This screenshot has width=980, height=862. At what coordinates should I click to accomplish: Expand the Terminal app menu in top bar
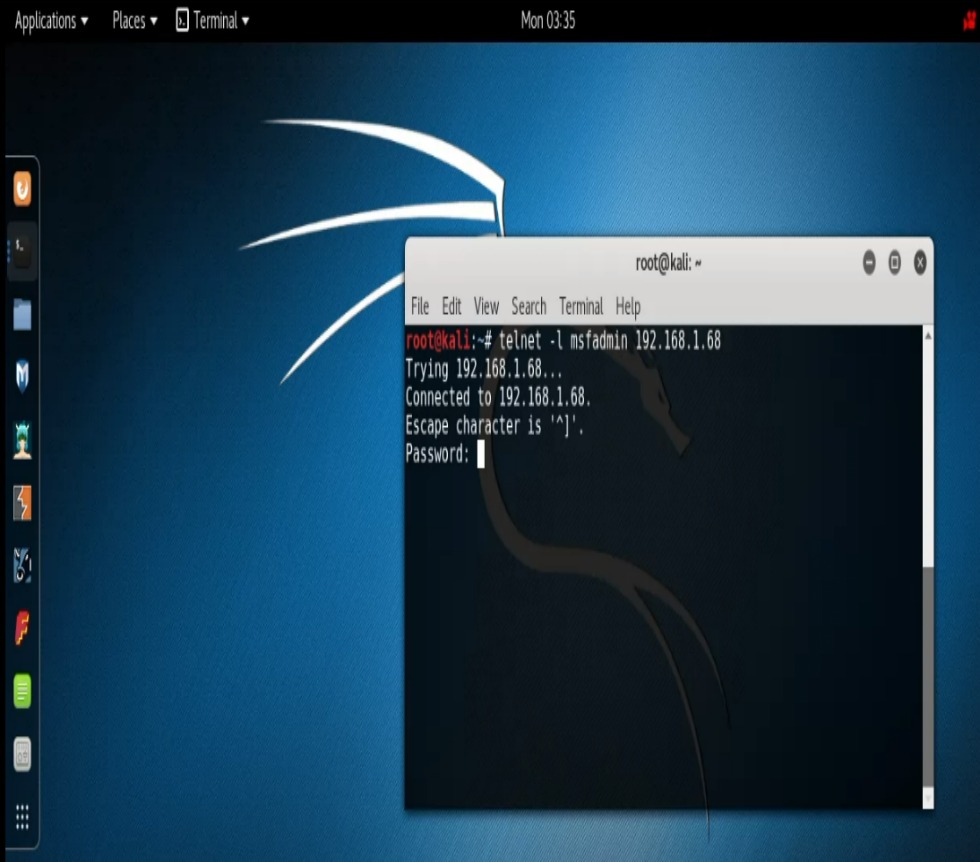[212, 21]
